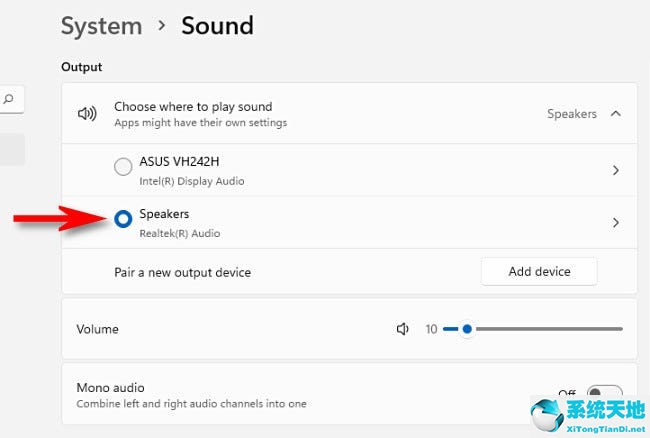Viewport: 650px width, 438px height.
Task: Click the speaker icon beside Choose where to play sound
Action: coord(87,113)
